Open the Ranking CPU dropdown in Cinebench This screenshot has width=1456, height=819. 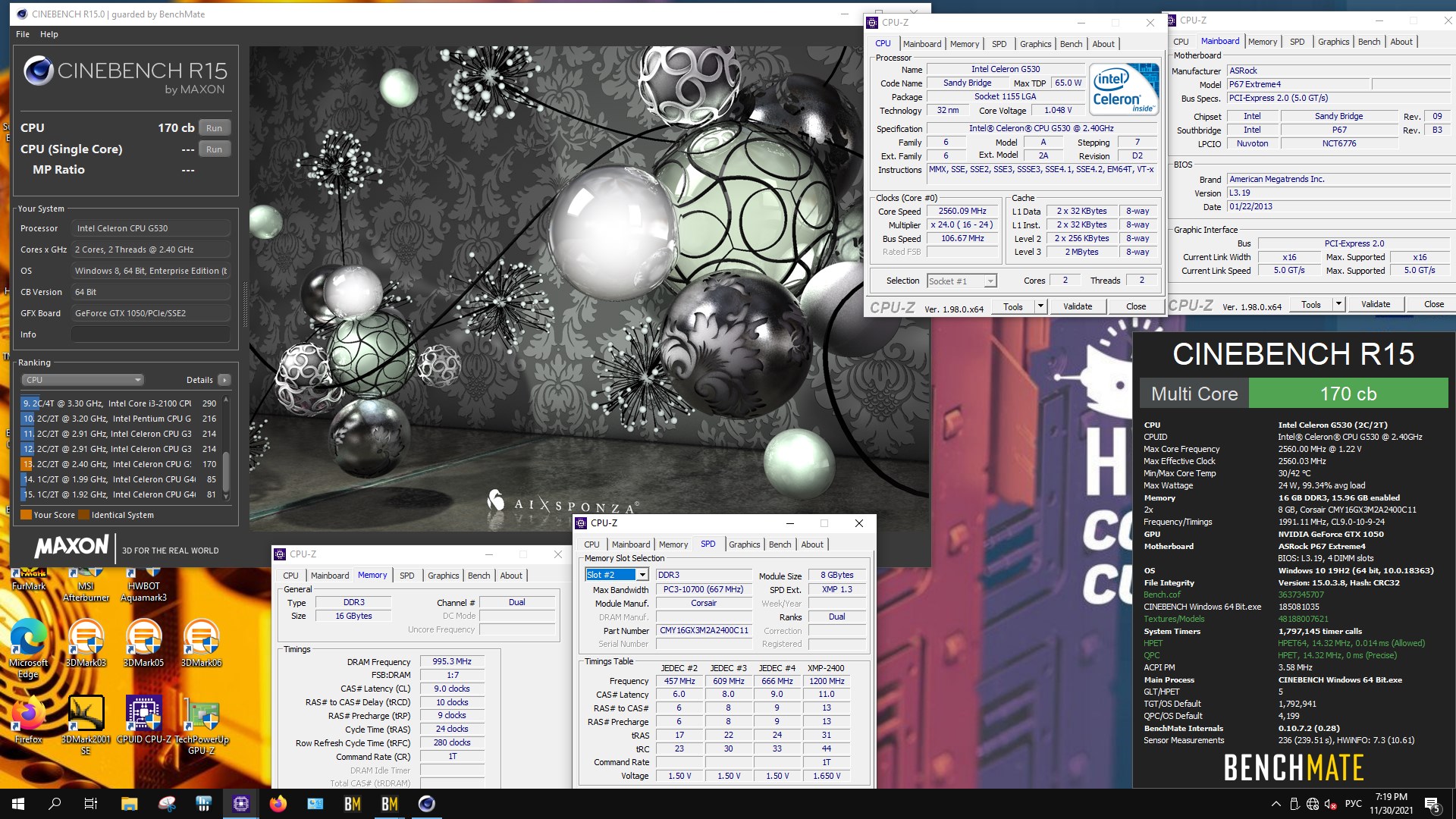point(82,380)
